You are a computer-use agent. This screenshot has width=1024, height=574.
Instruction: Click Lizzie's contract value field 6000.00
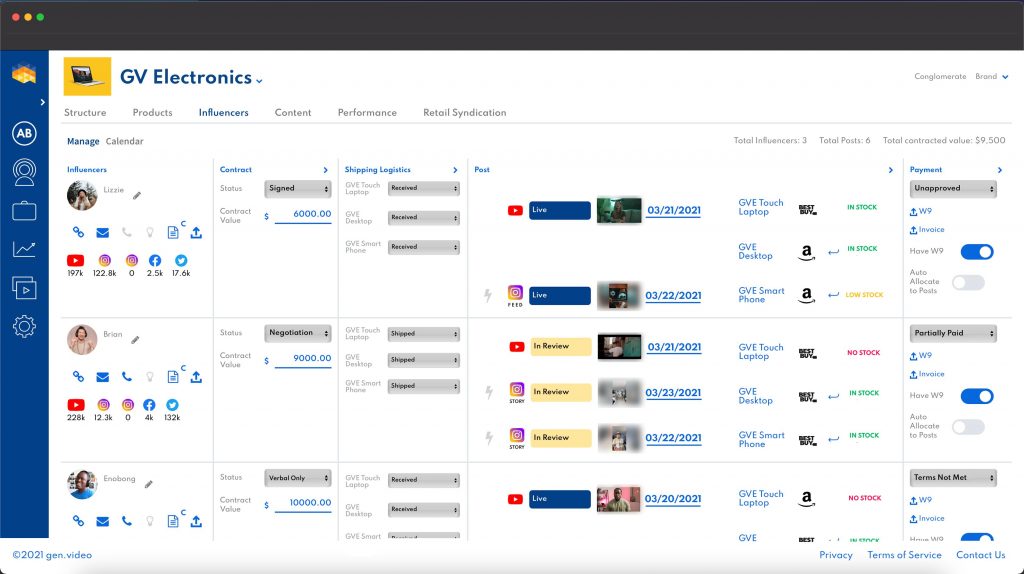pyautogui.click(x=303, y=214)
